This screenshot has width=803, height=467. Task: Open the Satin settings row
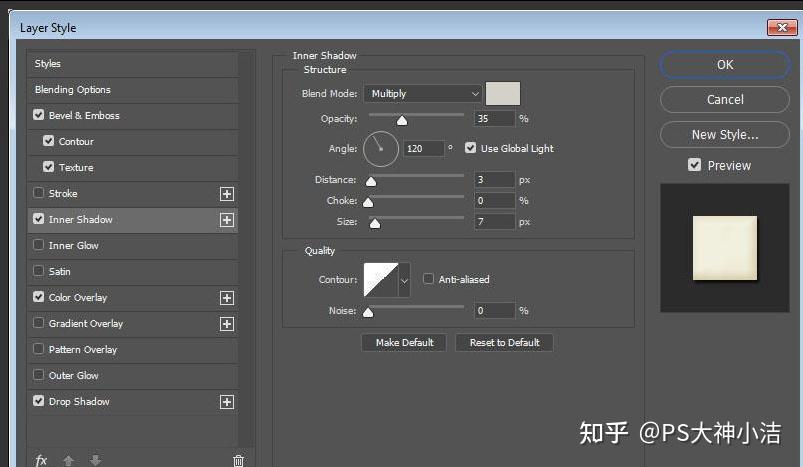pos(133,272)
